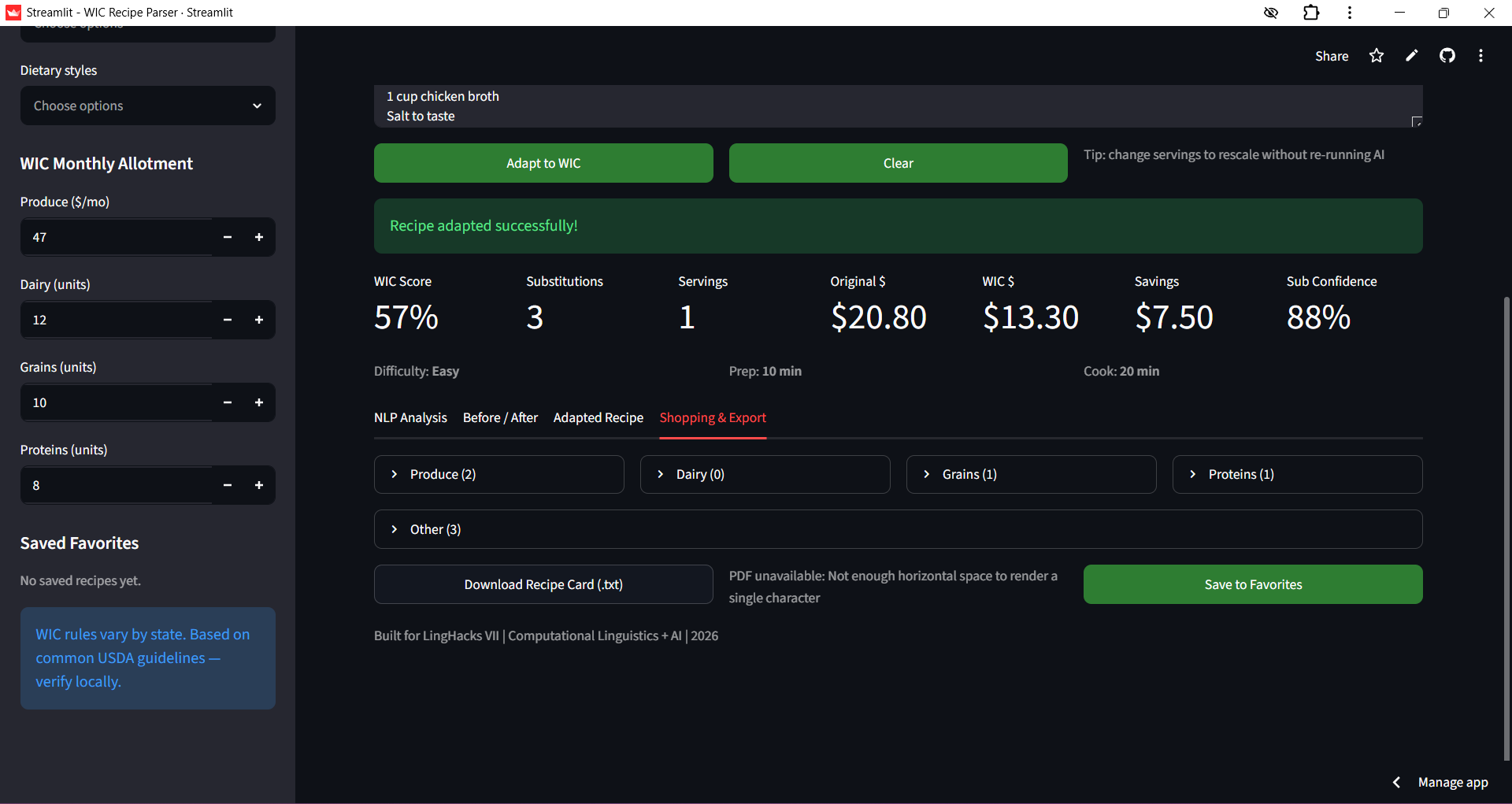Decrease Grains units with minus button
Viewport: 1512px width, 804px height.
(x=228, y=402)
